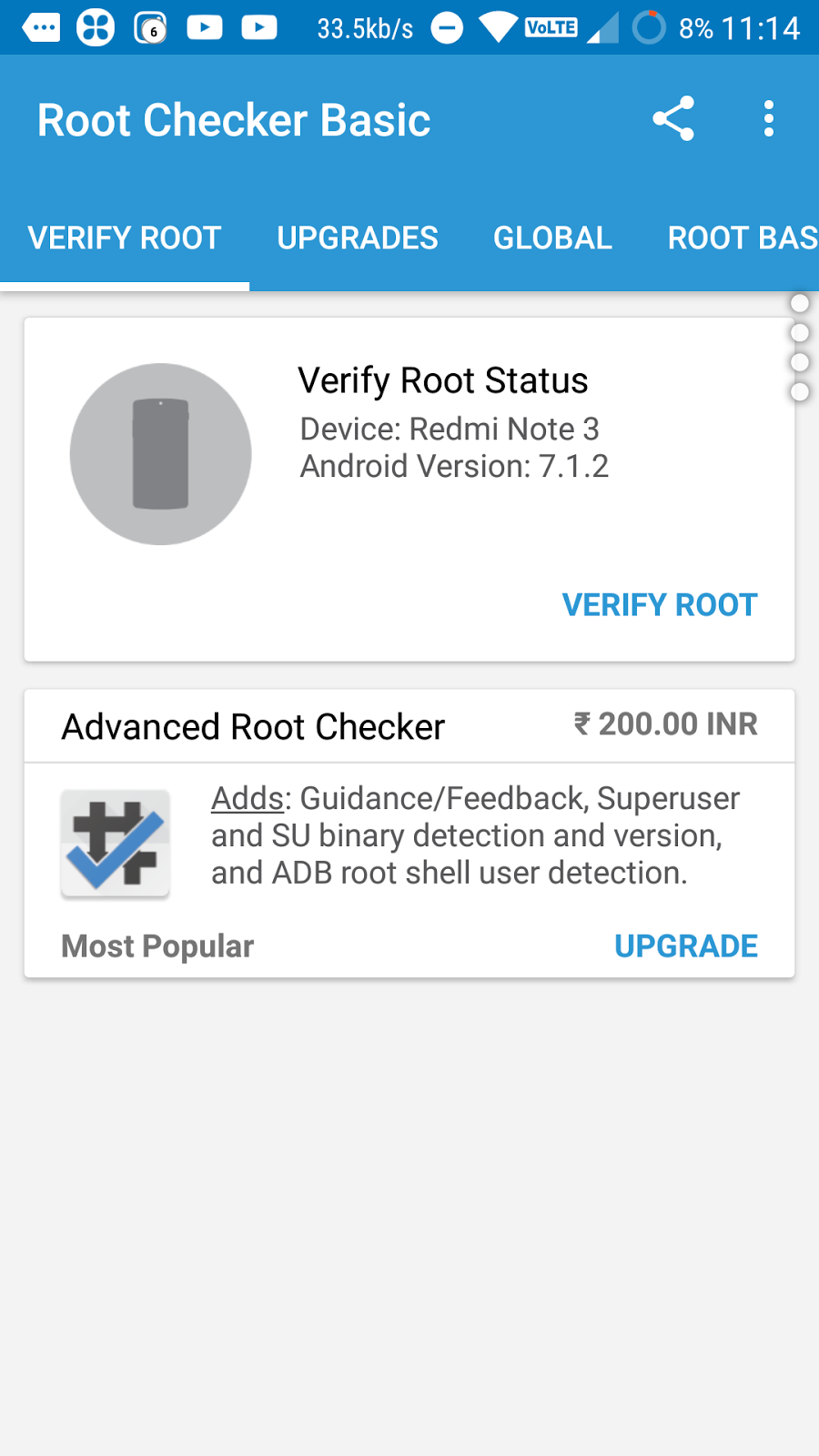Tap the do-not-disturb status icon

[447, 28]
